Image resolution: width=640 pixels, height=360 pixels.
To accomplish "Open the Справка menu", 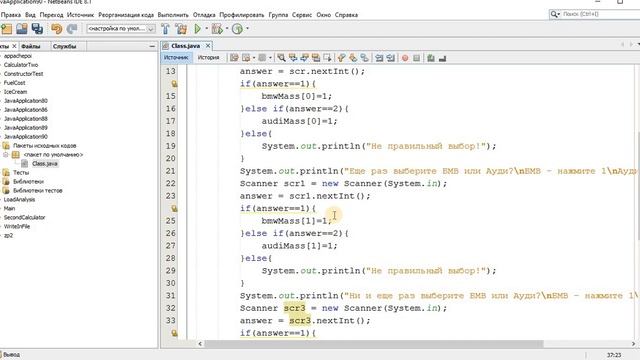I will point(346,15).
